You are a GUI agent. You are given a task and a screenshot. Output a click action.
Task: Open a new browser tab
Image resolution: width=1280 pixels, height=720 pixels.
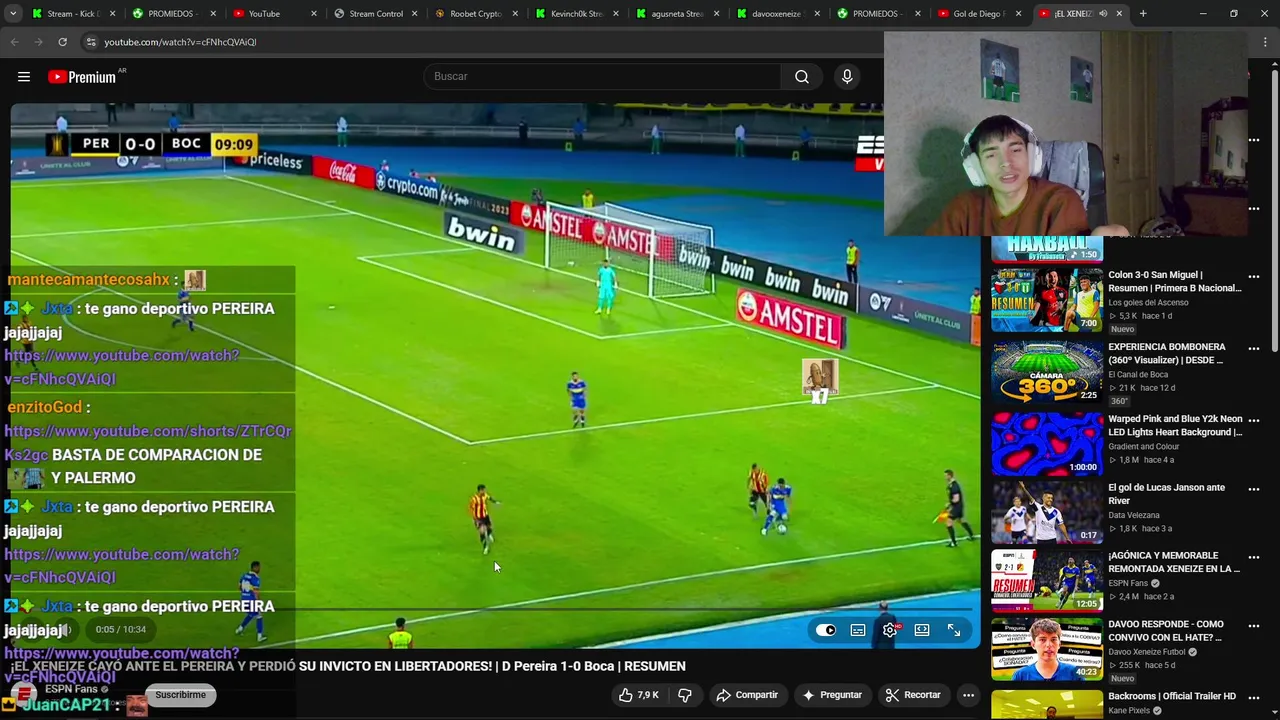1143,14
